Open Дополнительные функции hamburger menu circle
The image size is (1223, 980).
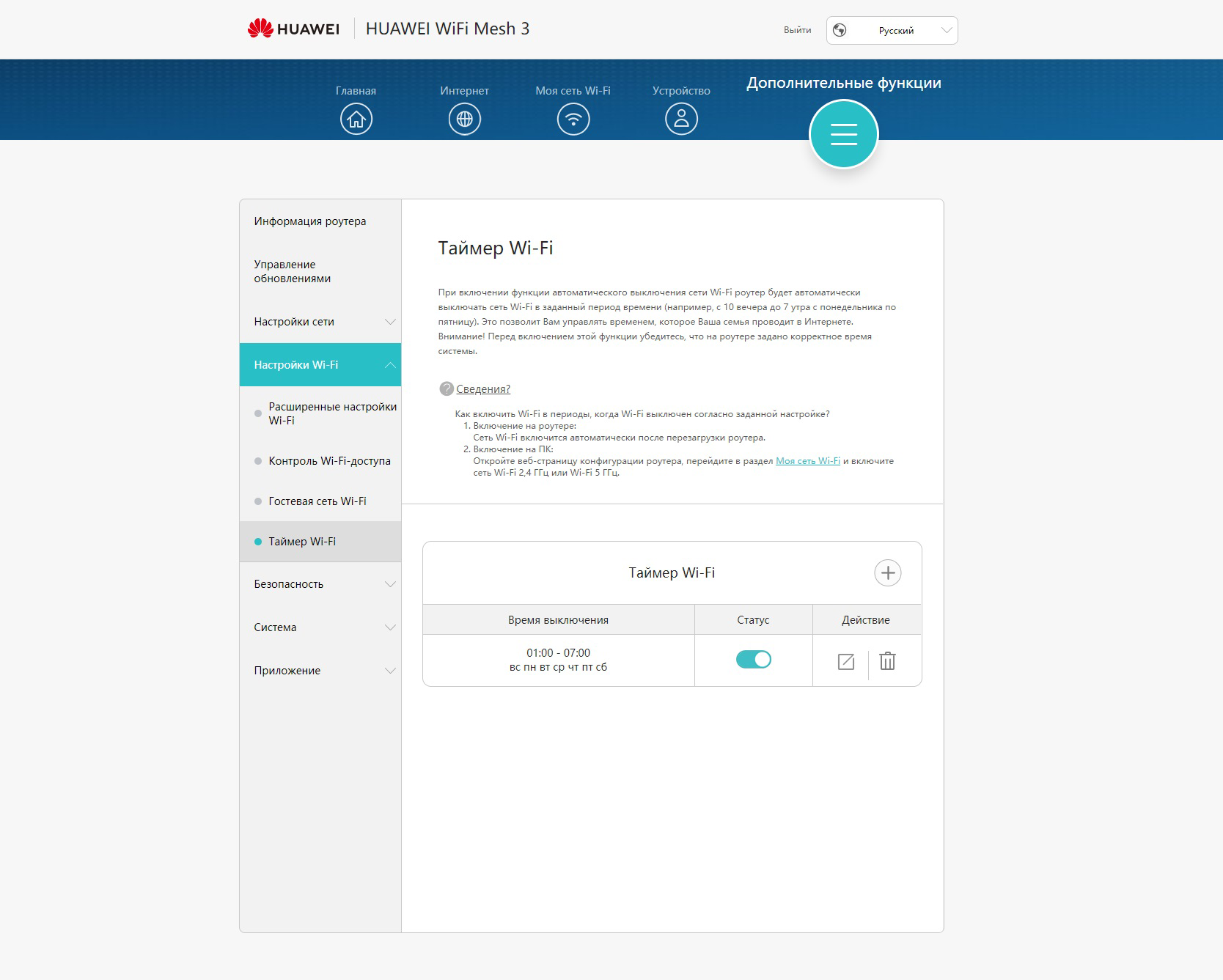tap(844, 134)
